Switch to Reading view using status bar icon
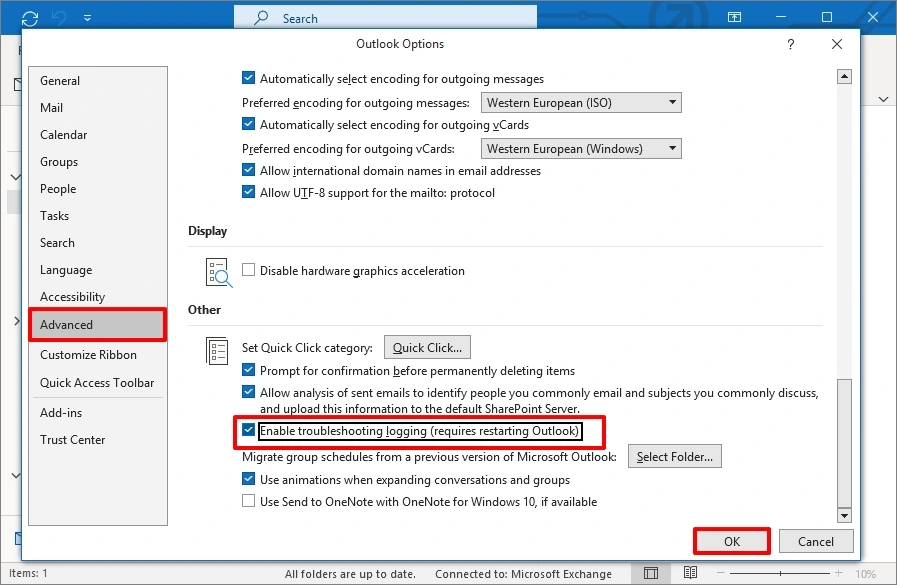The image size is (897, 585). [690, 572]
